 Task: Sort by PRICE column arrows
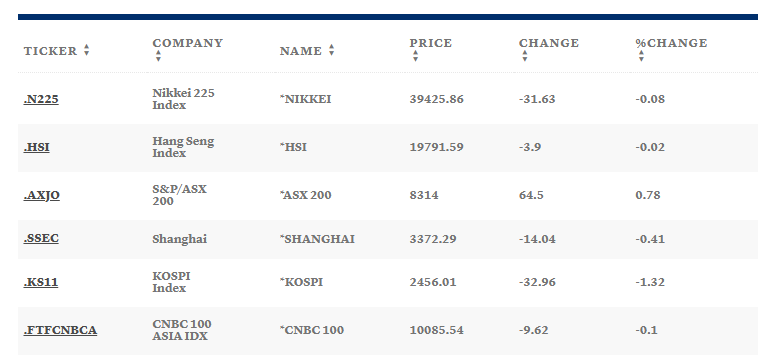click(415, 56)
